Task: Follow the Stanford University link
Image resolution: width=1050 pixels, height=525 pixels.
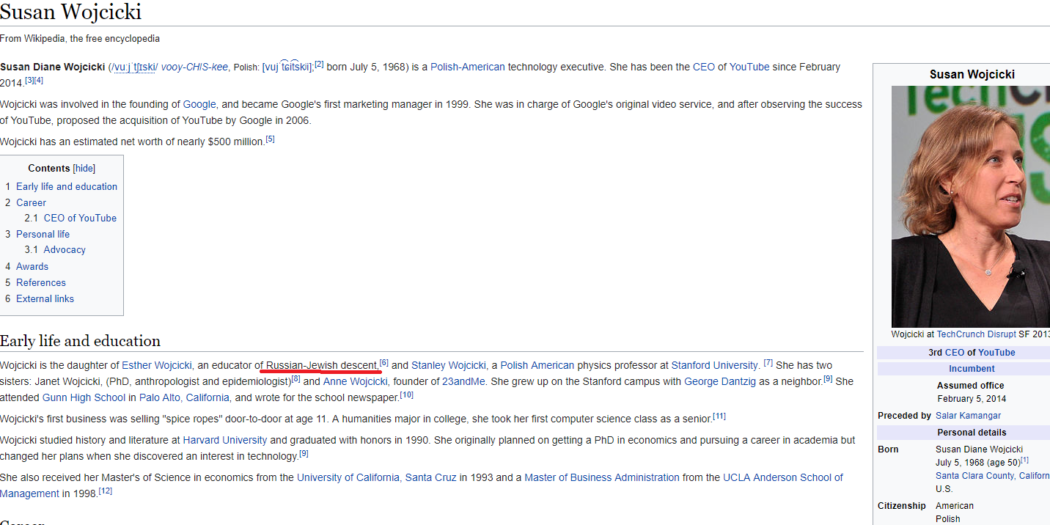Action: (714, 365)
